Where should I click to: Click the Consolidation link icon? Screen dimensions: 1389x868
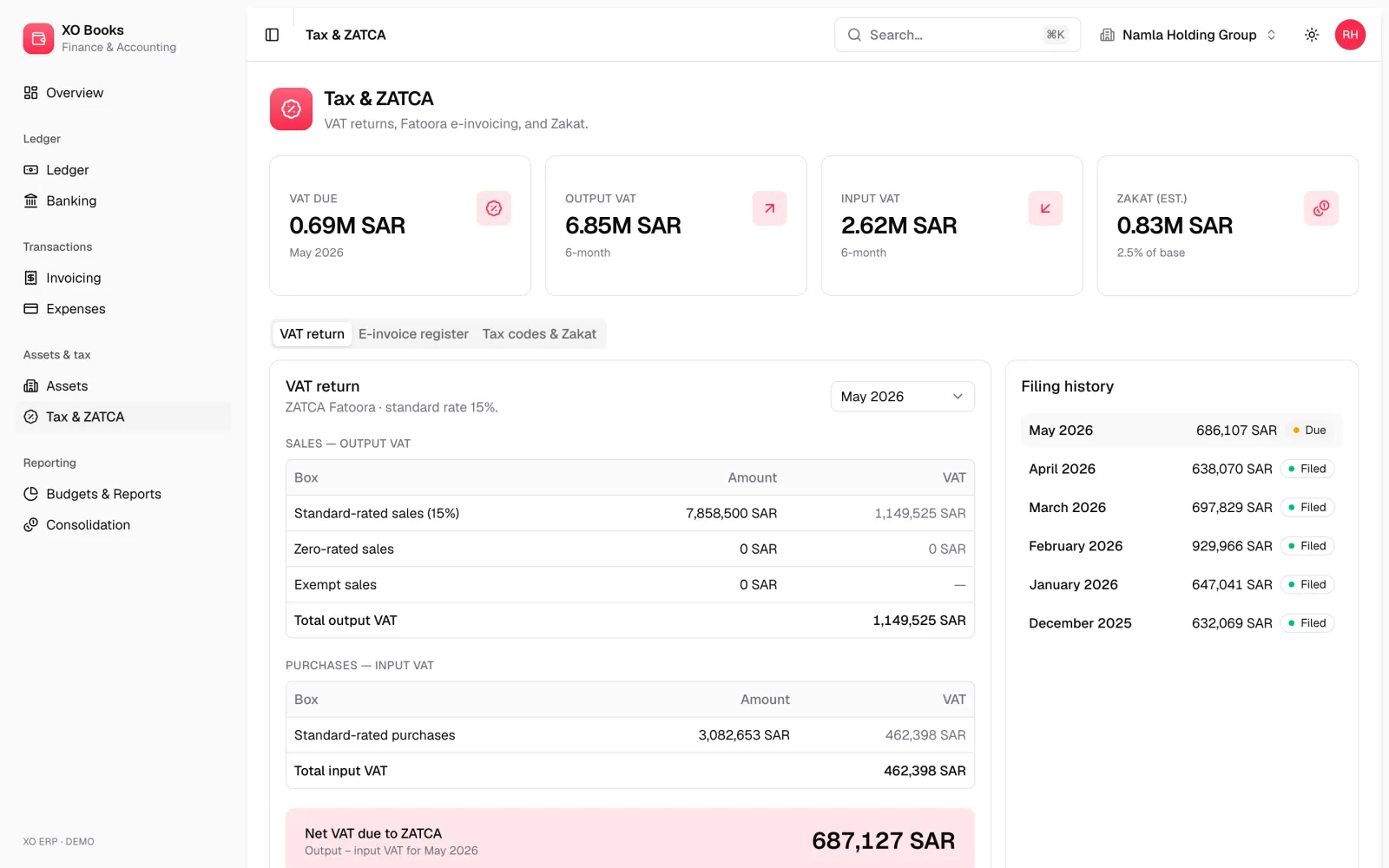tap(31, 525)
